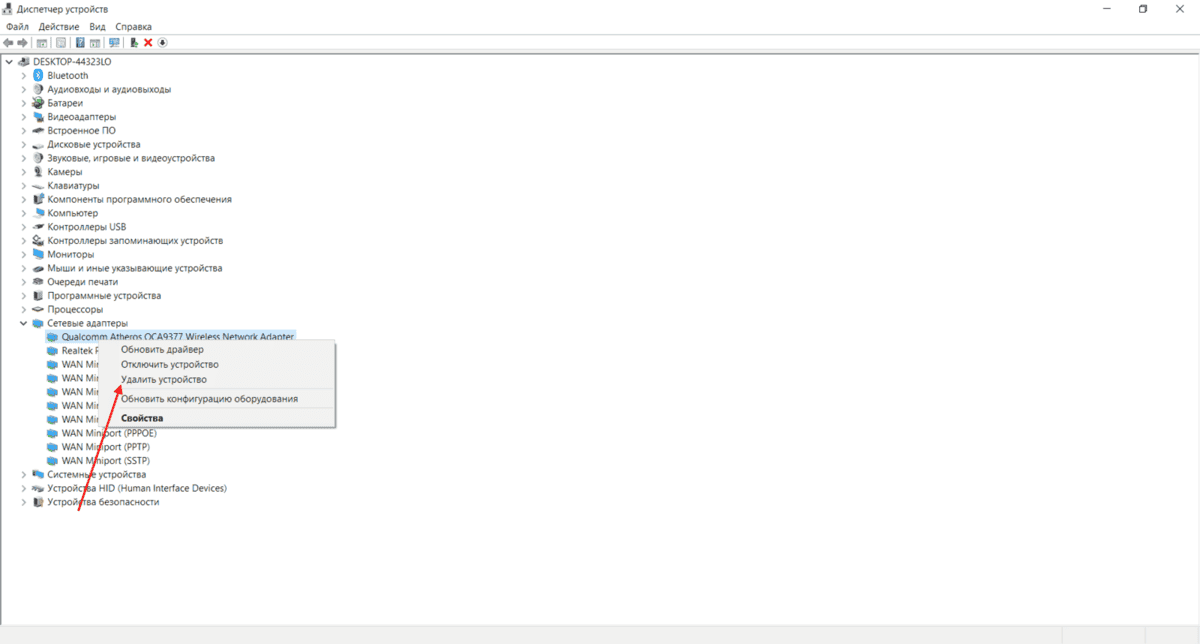Choose Удалить устройство from context menu

point(163,380)
